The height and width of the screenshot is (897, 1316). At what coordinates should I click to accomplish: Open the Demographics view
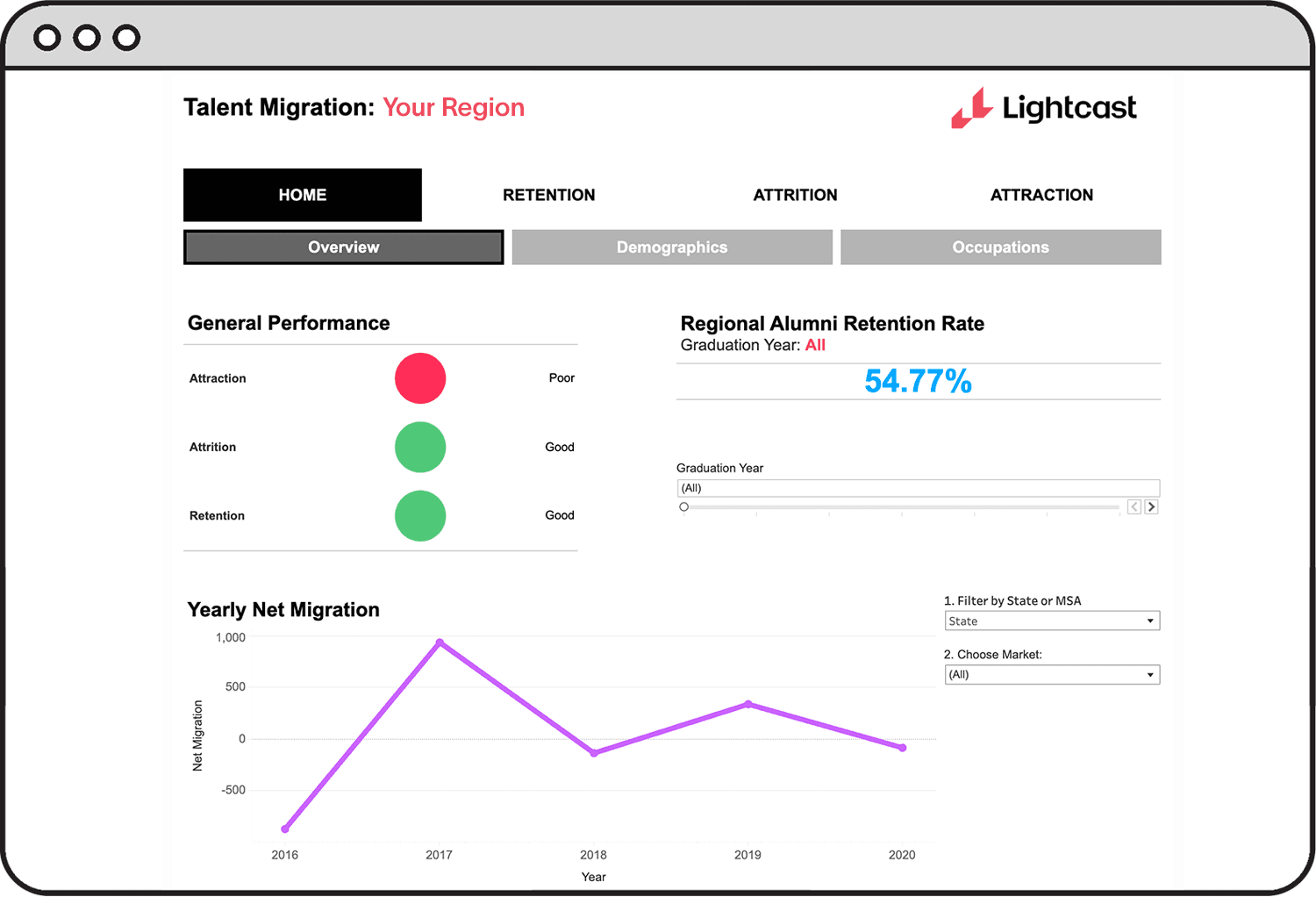click(671, 247)
